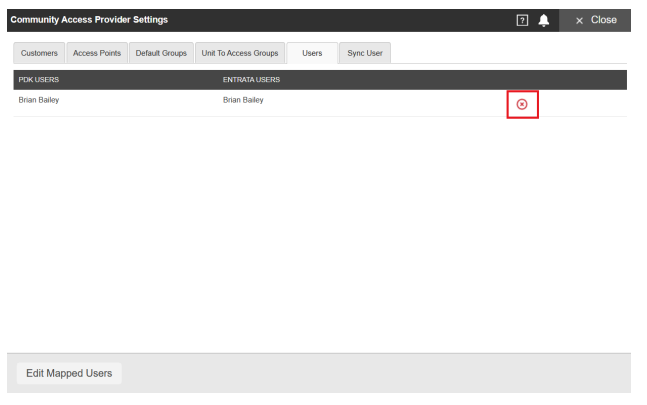Open the help question mark icon
Screen dimensions: 647x405
(522, 20)
